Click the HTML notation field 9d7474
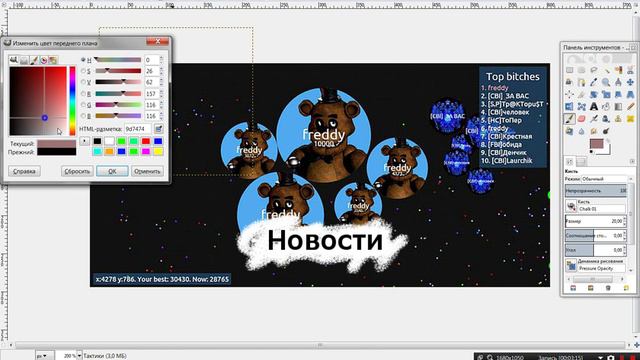 tap(138, 129)
